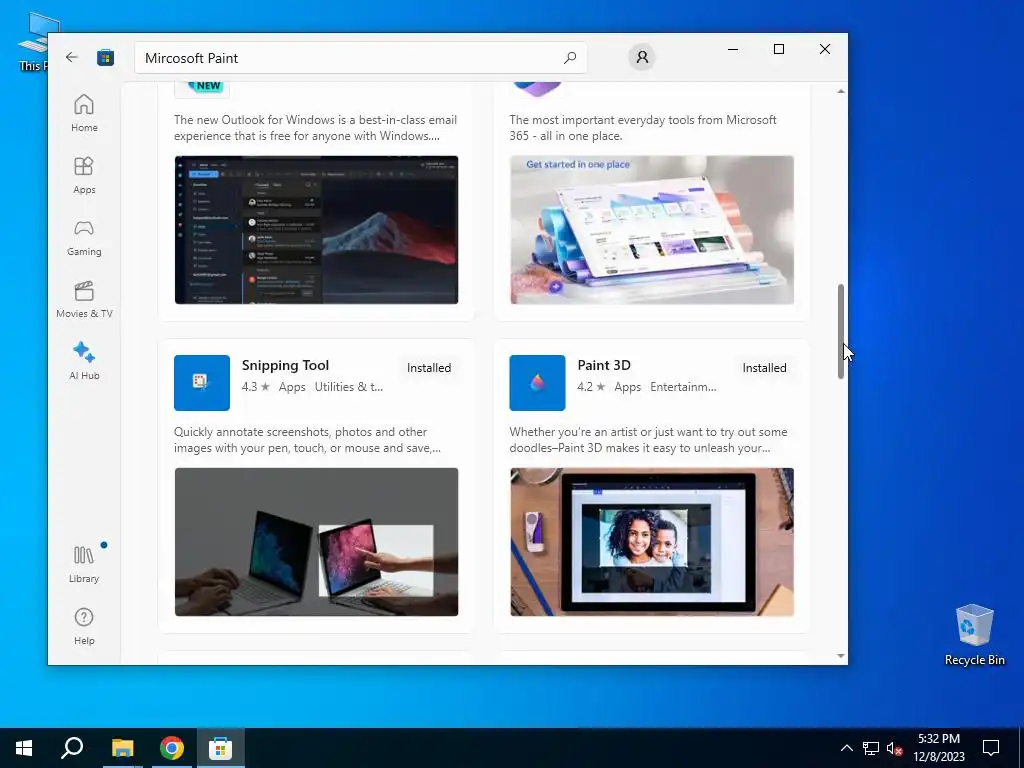Open the Apps section in sidebar
The image size is (1024, 768).
84,175
